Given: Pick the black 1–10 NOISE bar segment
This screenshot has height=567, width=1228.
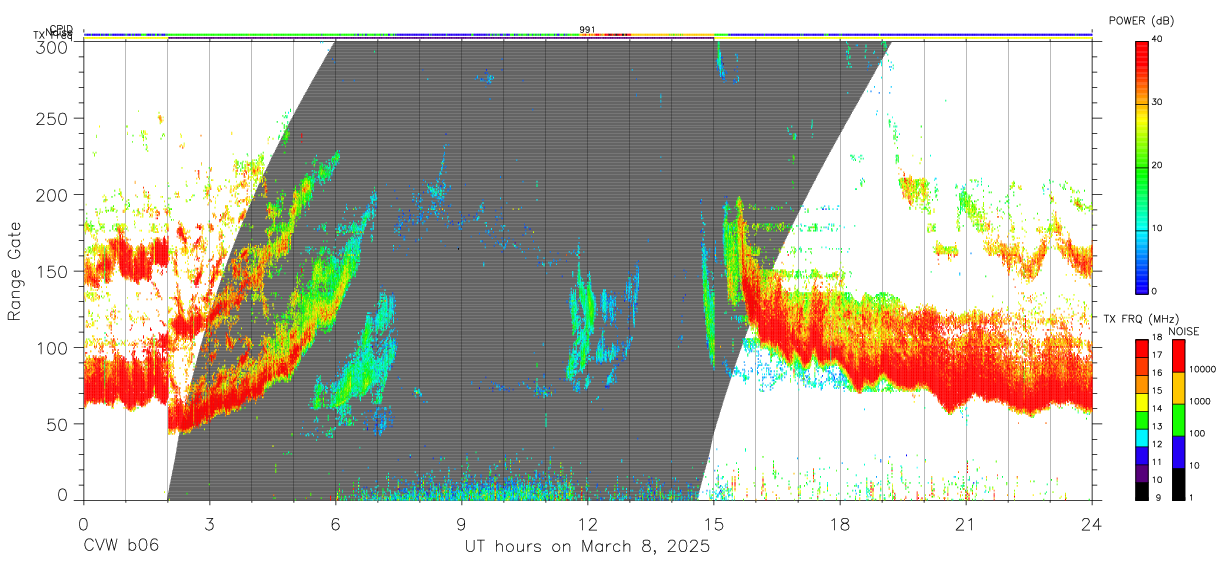Looking at the screenshot, I should pos(1178,484).
